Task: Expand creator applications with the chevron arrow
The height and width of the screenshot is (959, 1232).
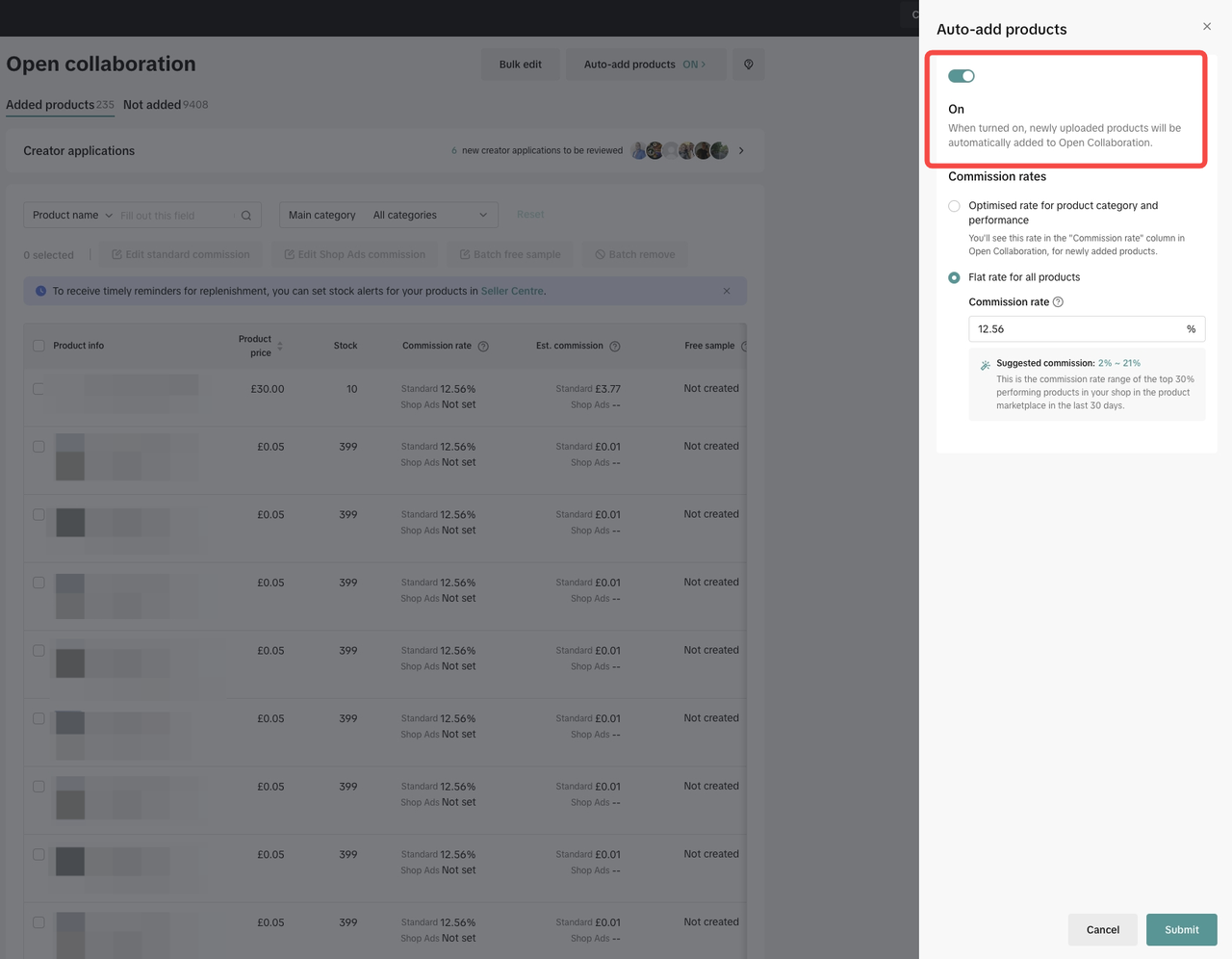Action: point(741,151)
